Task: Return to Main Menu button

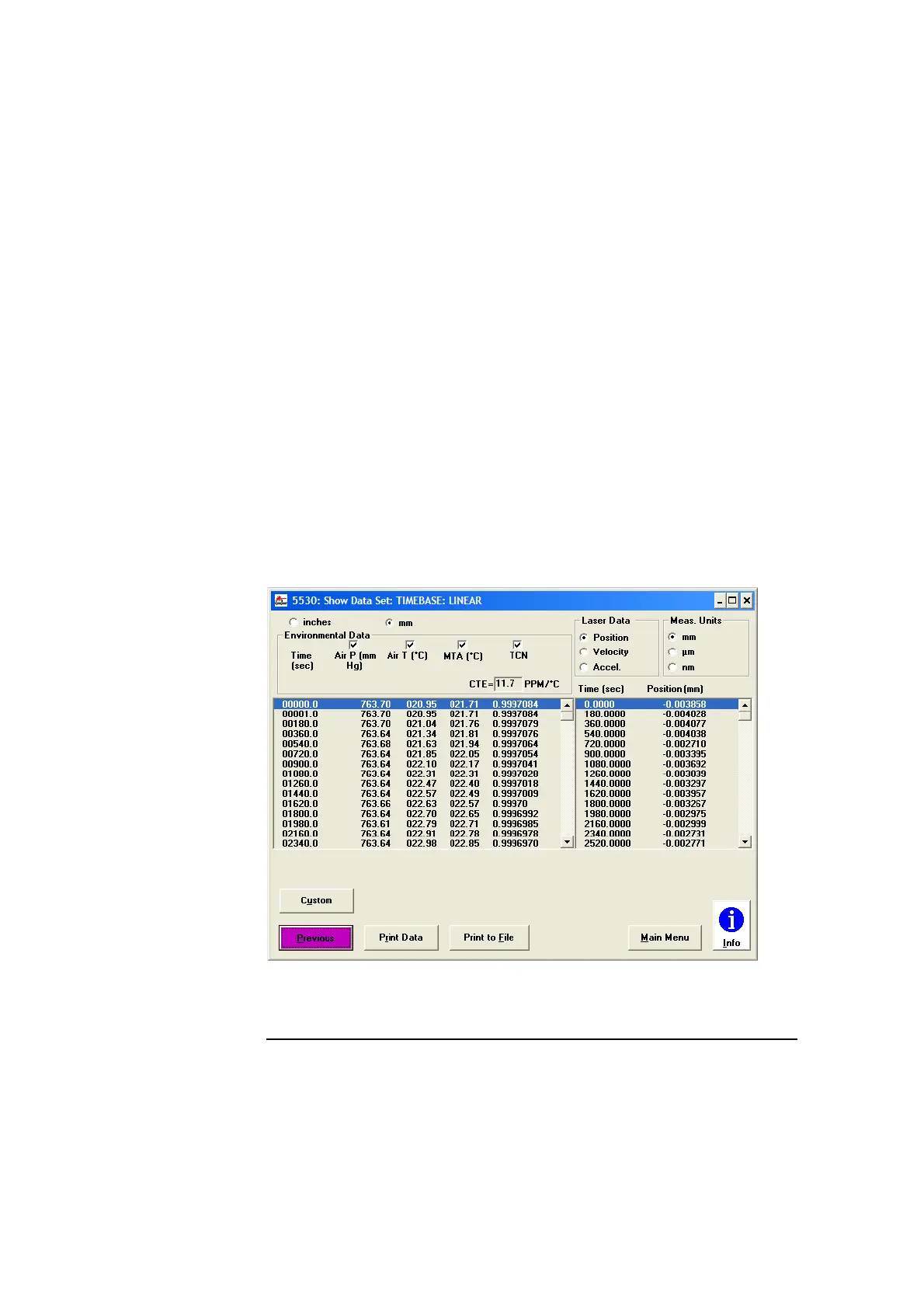Action: click(x=665, y=938)
